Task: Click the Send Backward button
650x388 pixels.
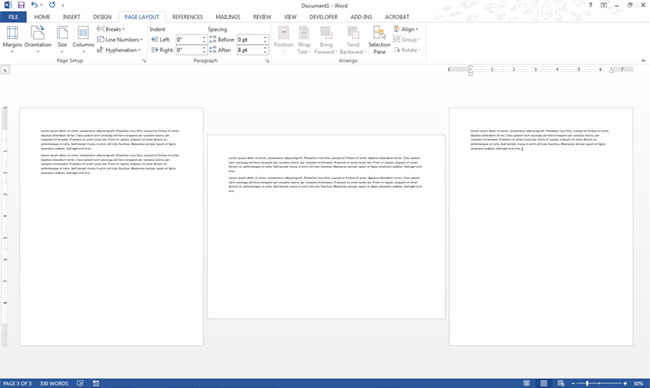Action: [x=353, y=40]
